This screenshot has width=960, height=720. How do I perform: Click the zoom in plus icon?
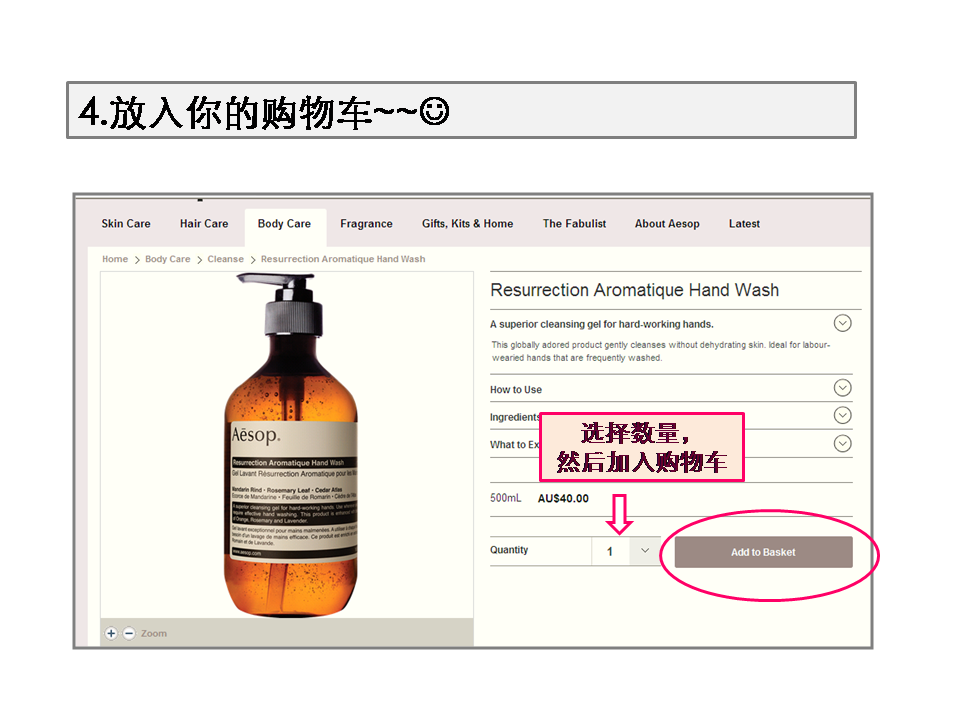[x=111, y=634]
